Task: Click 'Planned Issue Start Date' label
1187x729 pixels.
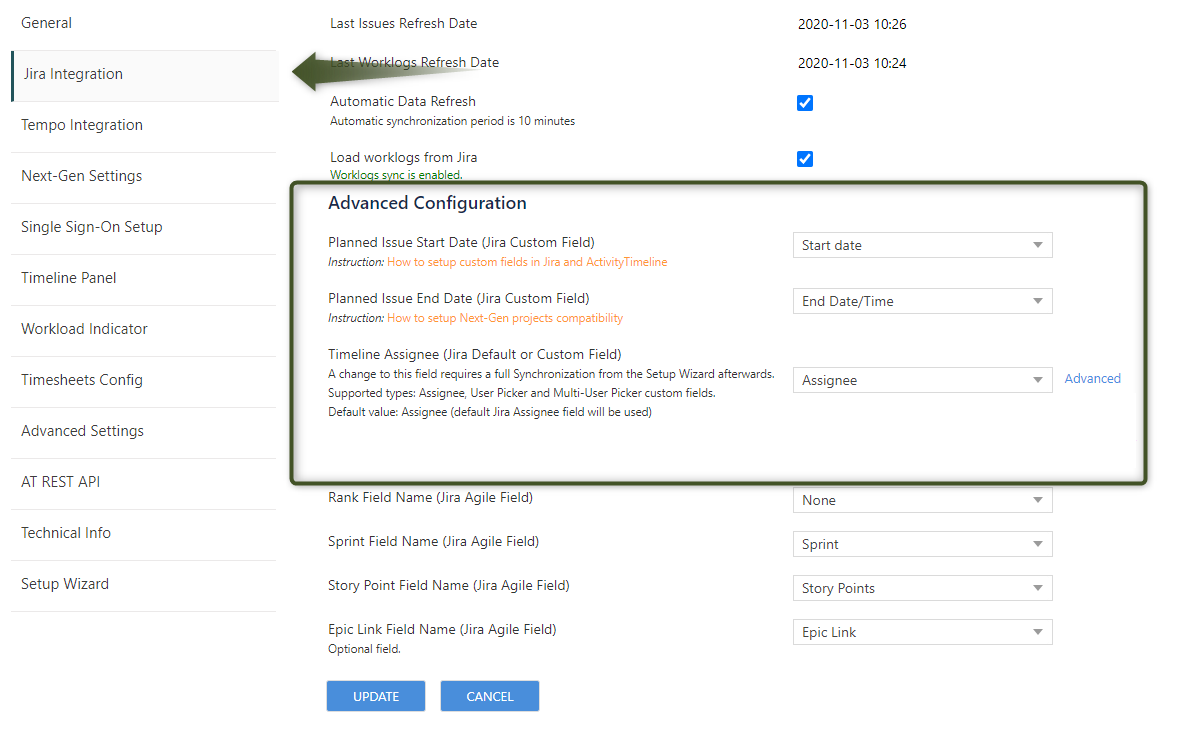Action: (x=461, y=242)
